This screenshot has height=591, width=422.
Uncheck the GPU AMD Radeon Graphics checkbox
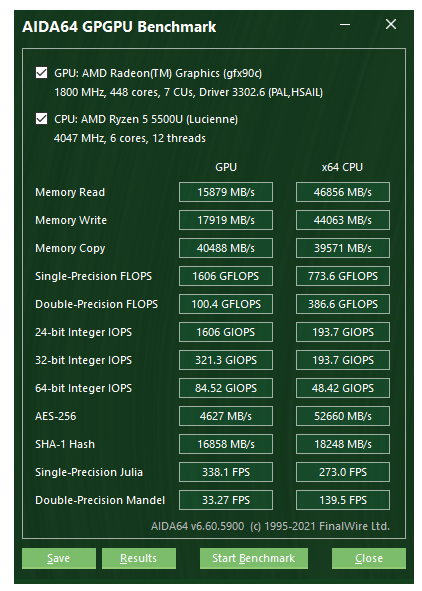coord(41,73)
